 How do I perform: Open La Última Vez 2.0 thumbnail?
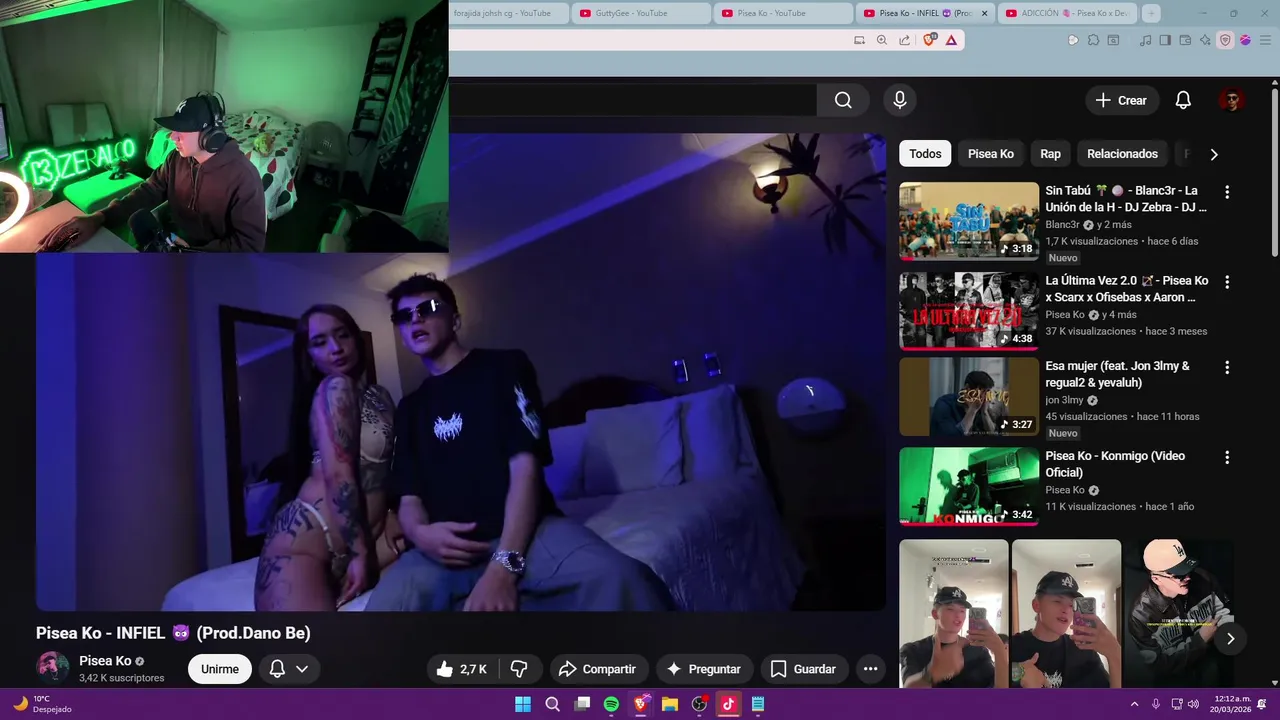coord(969,311)
